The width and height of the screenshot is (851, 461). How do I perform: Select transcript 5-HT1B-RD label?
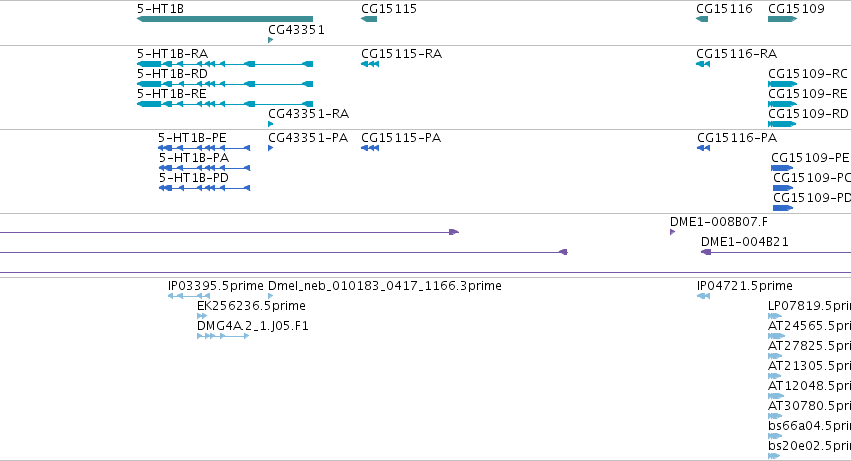[x=172, y=74]
